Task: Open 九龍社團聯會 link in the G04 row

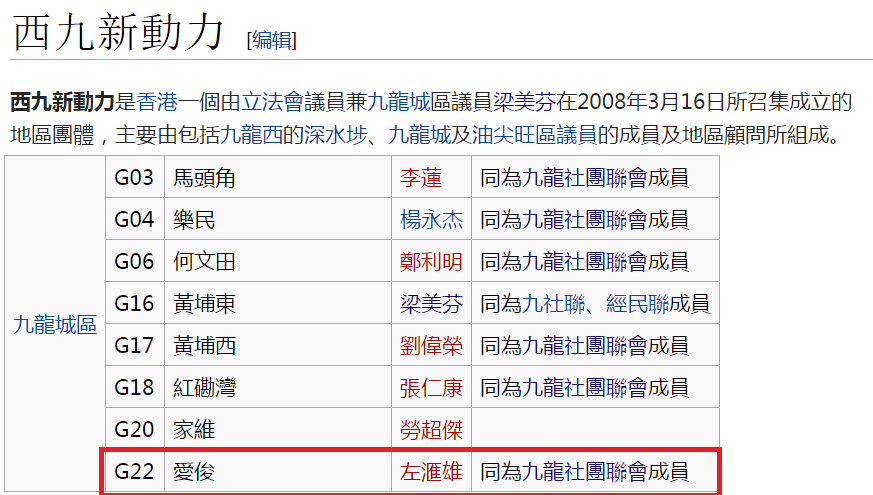Action: [x=585, y=219]
